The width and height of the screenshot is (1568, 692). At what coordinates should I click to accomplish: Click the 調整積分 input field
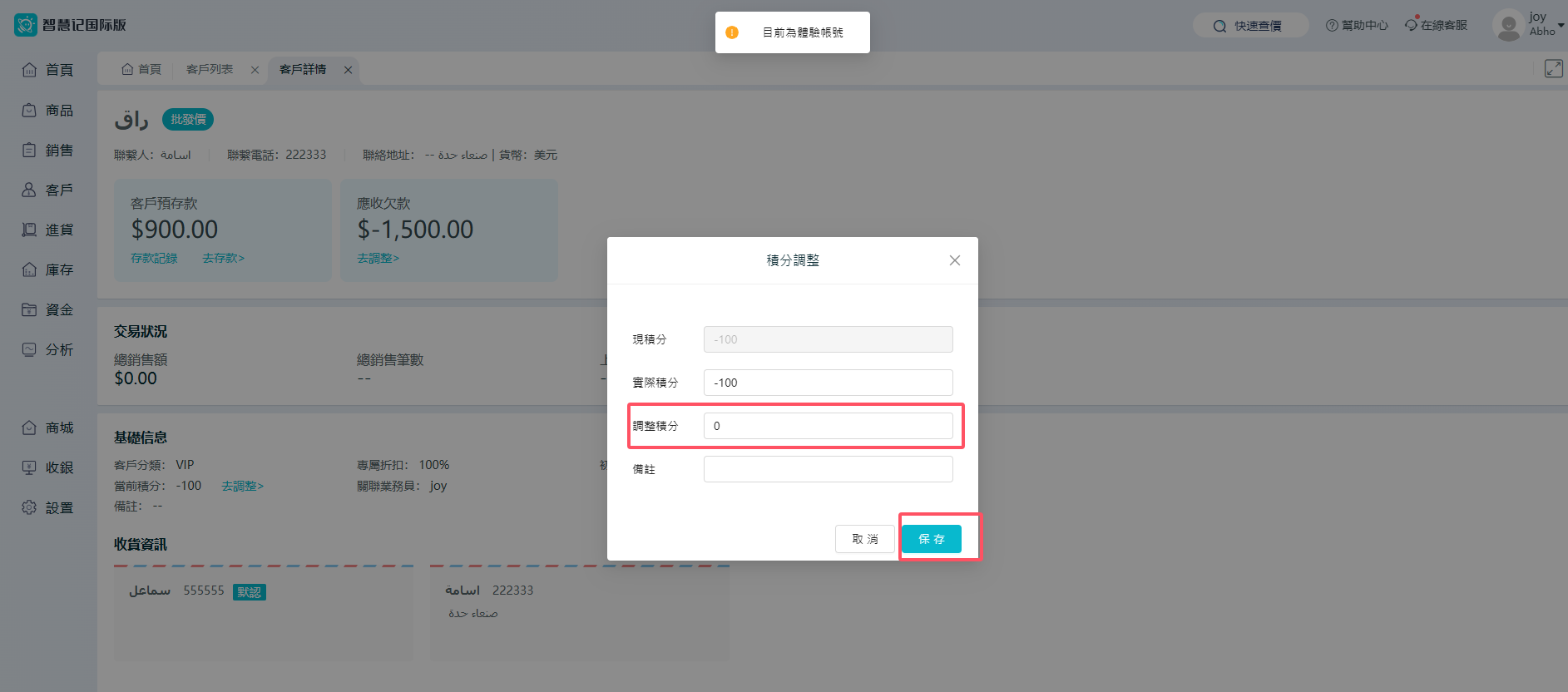point(828,426)
